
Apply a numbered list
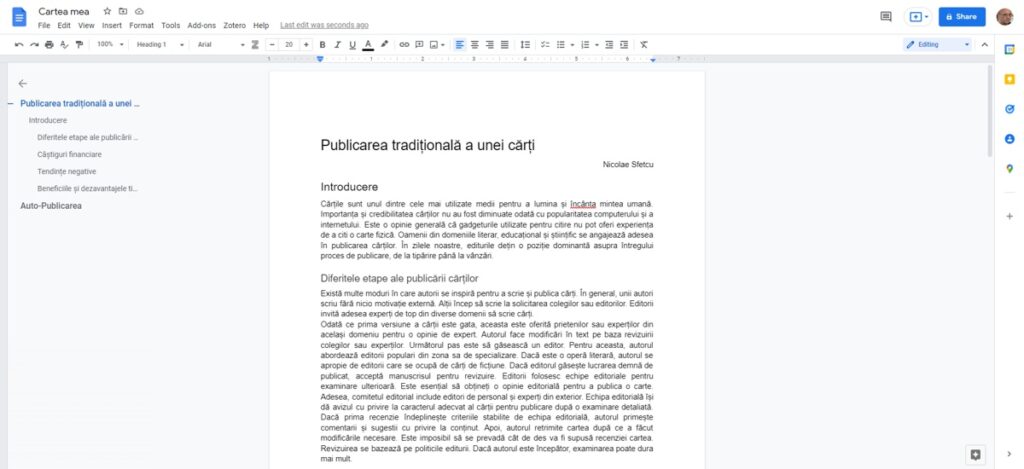point(585,44)
